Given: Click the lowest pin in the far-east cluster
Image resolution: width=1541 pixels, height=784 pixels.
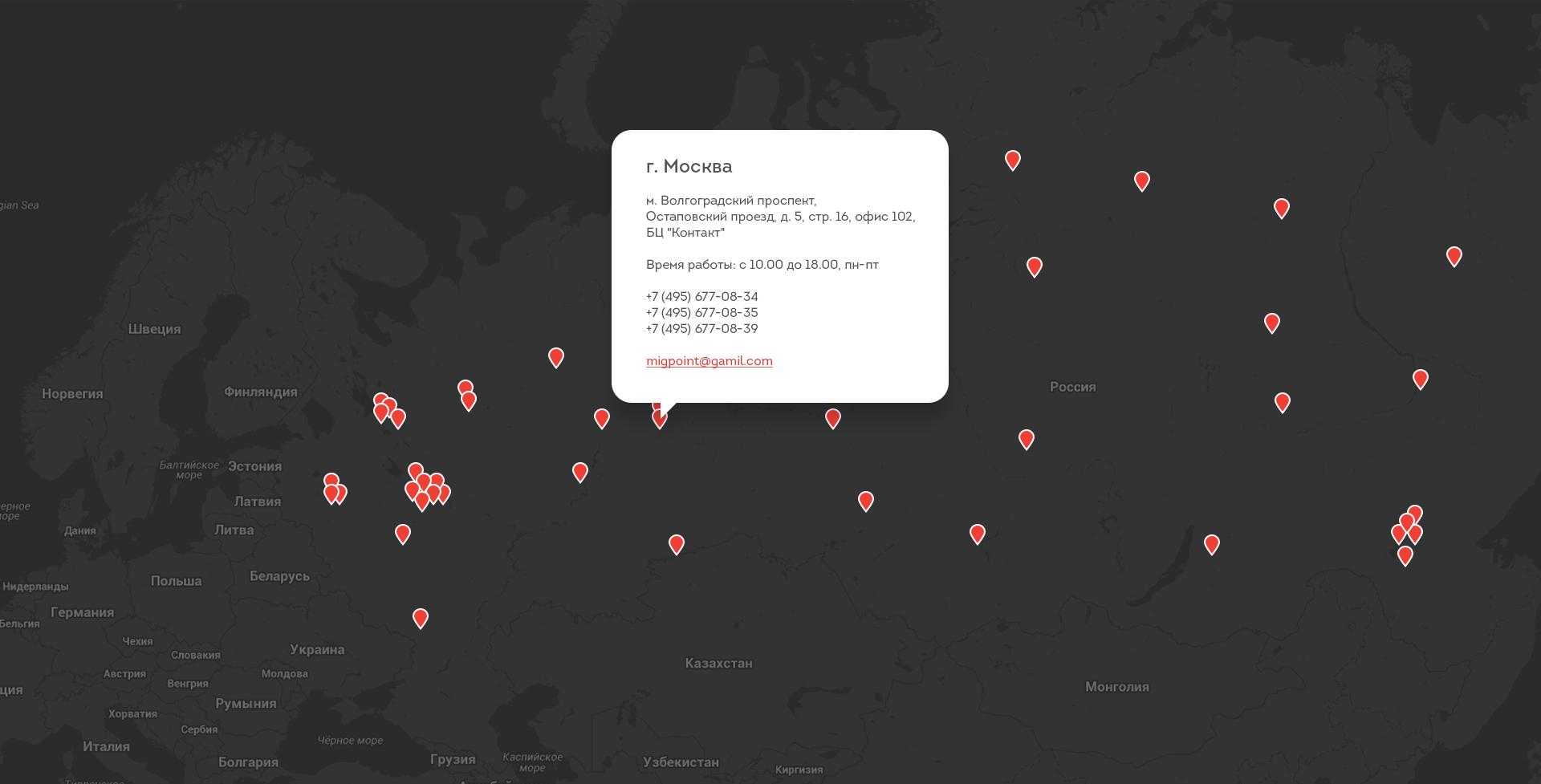Looking at the screenshot, I should (x=1405, y=555).
